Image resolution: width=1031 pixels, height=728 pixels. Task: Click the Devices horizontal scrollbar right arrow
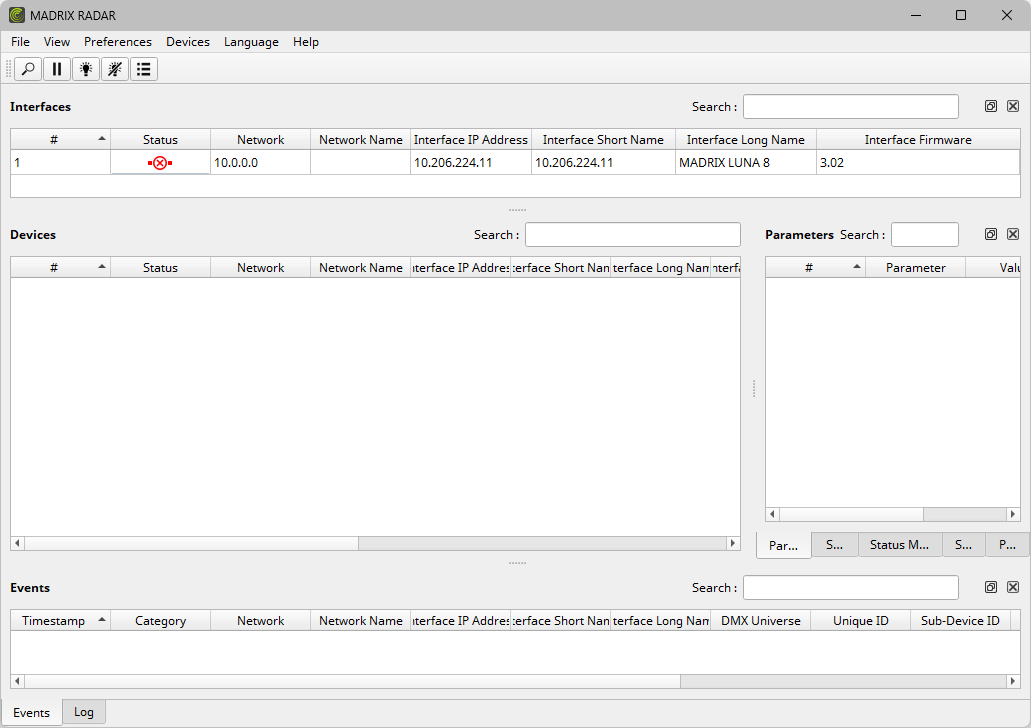(733, 543)
